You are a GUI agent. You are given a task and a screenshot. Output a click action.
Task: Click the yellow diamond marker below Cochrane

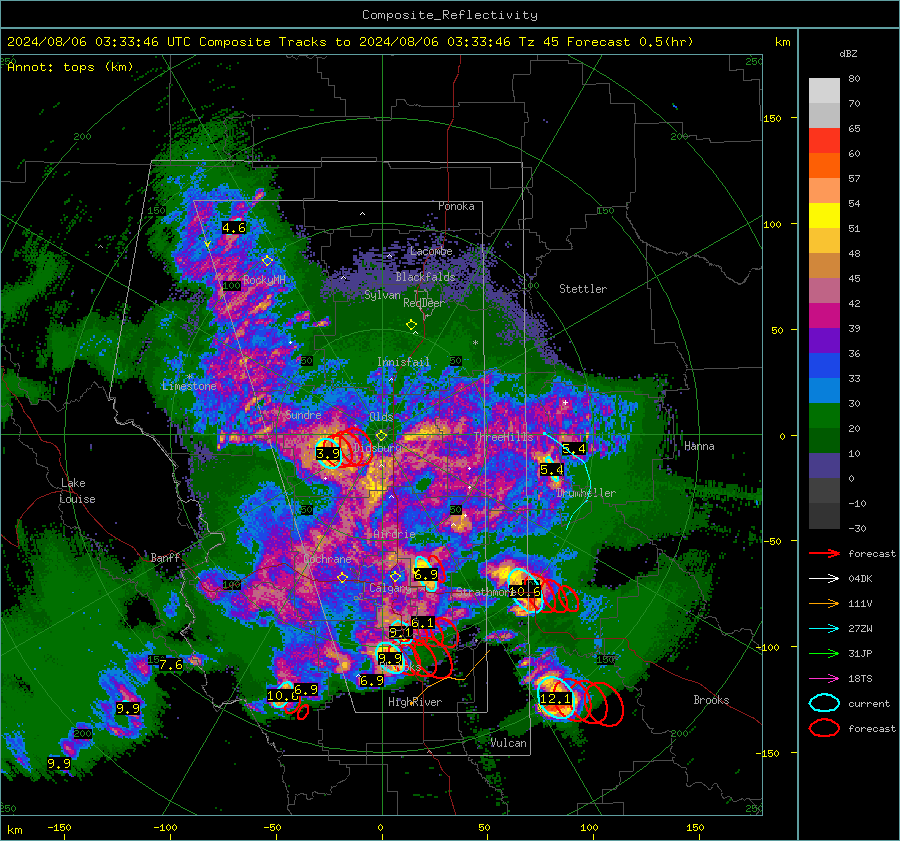point(343,578)
